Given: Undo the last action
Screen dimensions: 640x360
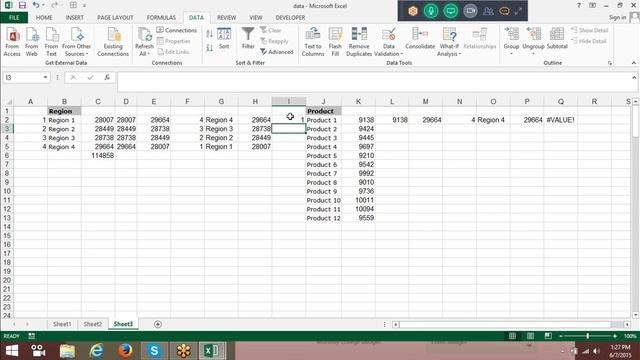Looking at the screenshot, I should tap(36, 5).
